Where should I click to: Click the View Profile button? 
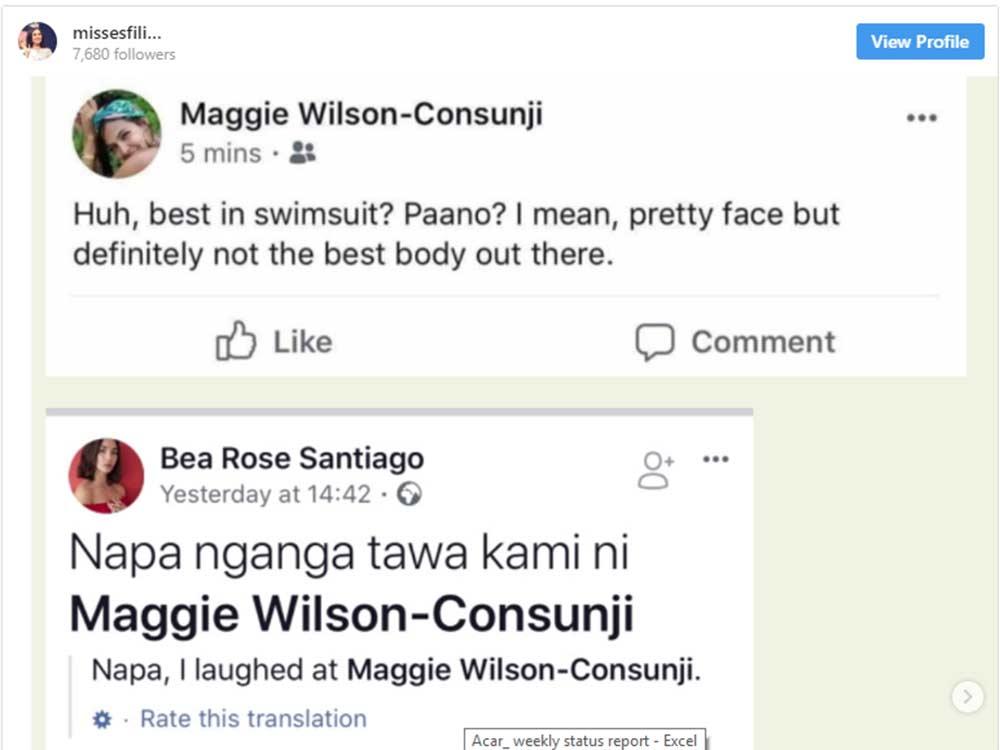click(919, 42)
